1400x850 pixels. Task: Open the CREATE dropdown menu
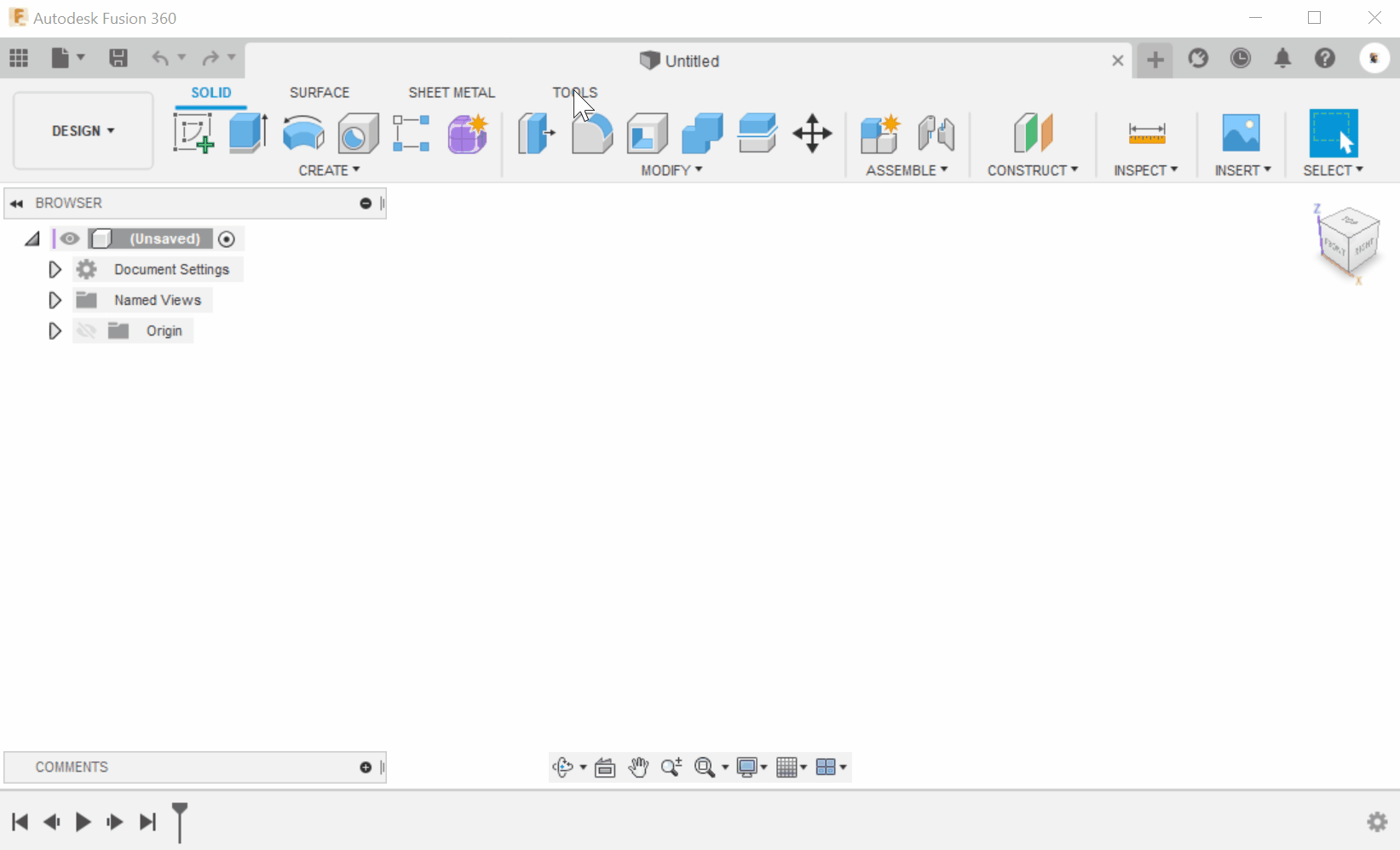[330, 170]
